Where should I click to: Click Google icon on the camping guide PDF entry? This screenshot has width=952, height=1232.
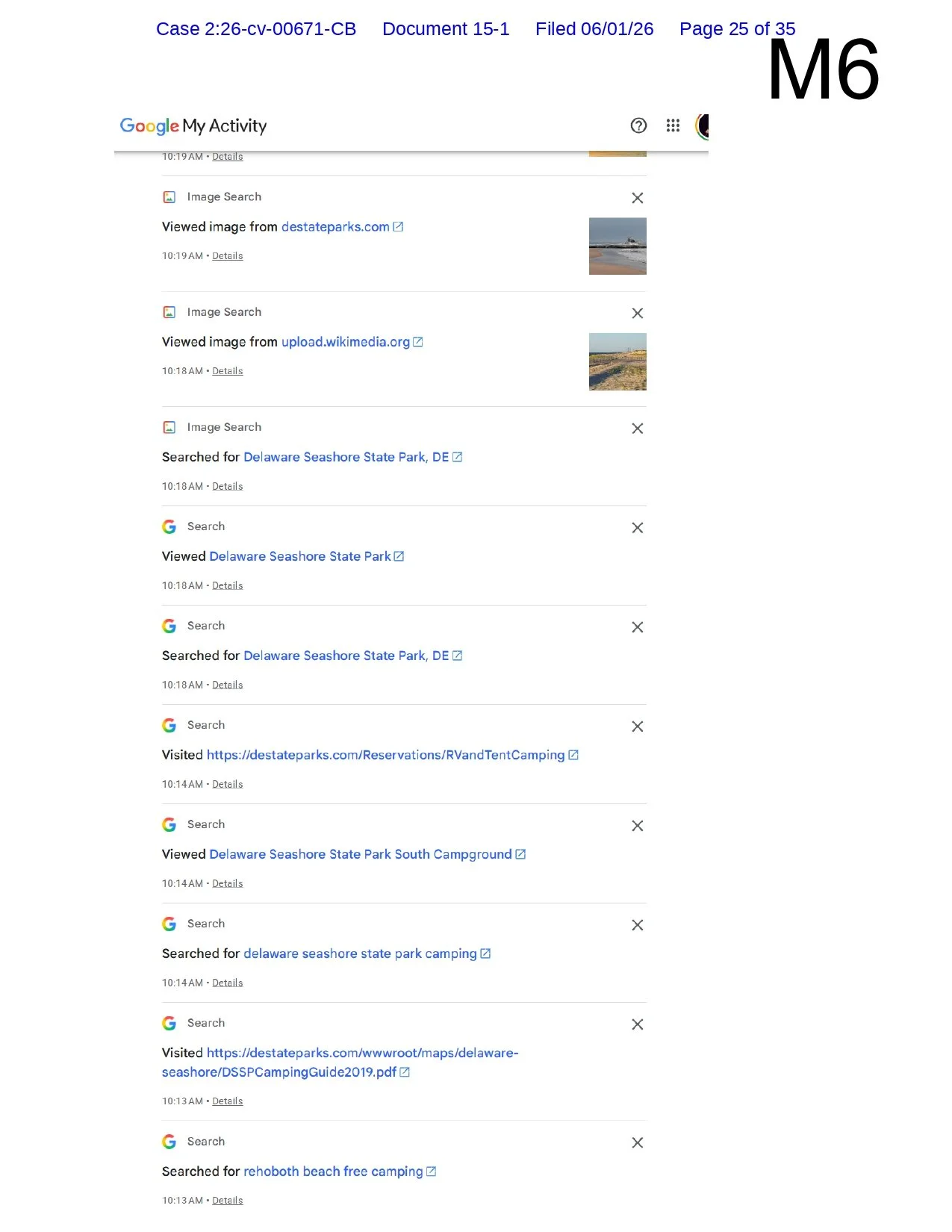pyautogui.click(x=169, y=1023)
